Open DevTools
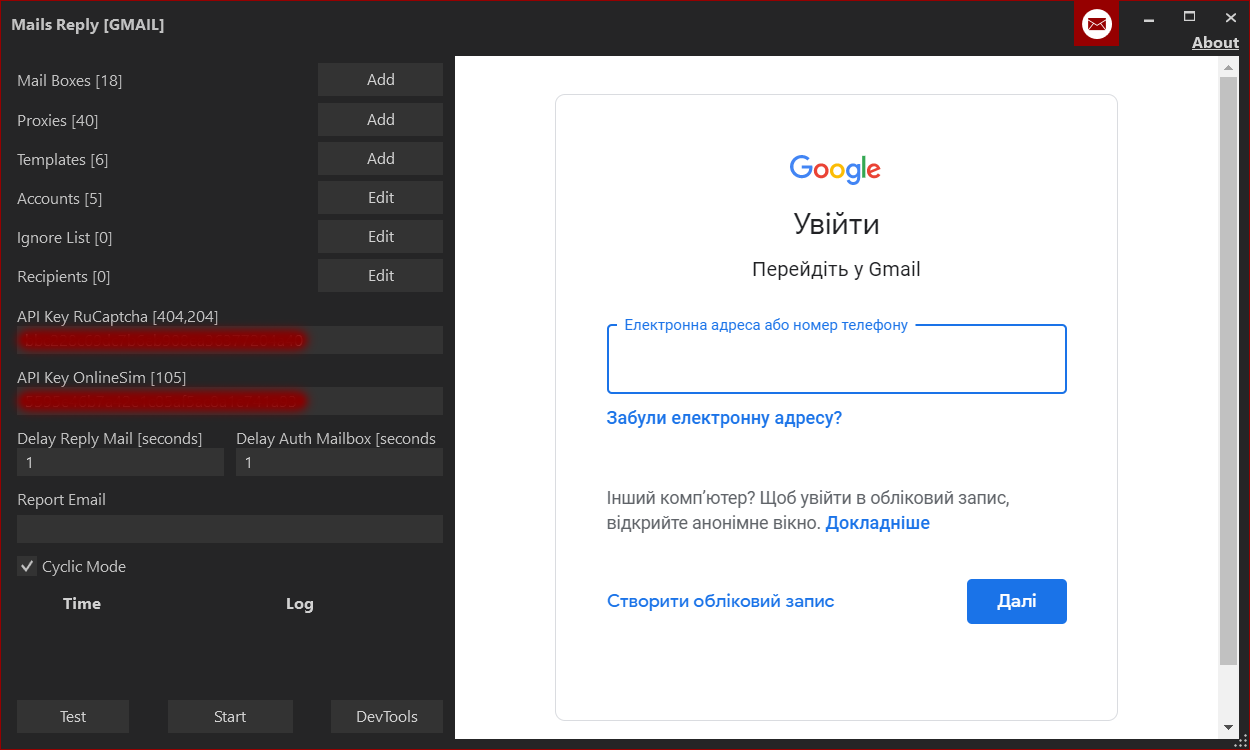 pos(387,716)
